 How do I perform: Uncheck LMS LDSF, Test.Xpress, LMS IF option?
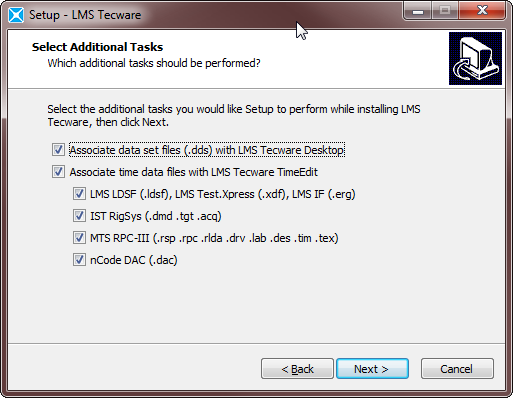tap(79, 194)
